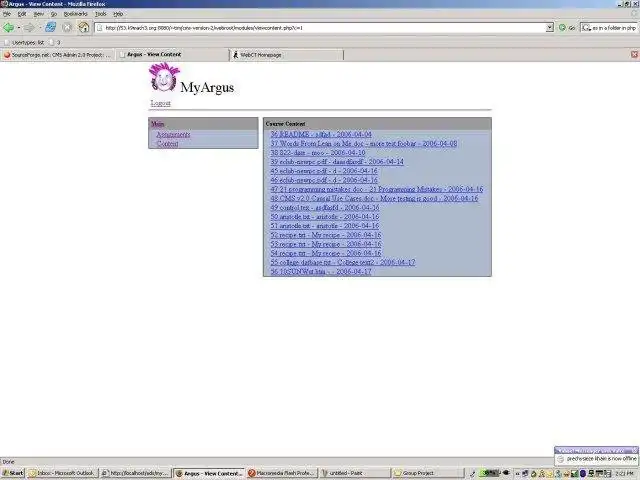Open the Content sidebar link
The width and height of the screenshot is (640, 480).
click(x=167, y=143)
